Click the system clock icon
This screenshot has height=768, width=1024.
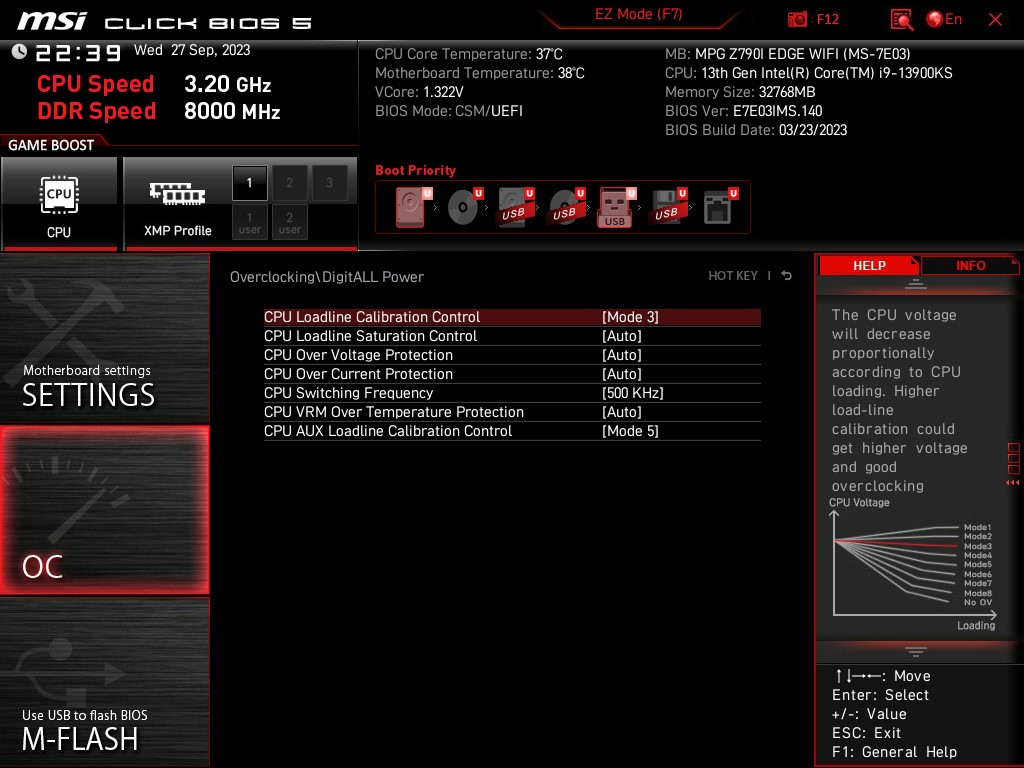[x=19, y=52]
